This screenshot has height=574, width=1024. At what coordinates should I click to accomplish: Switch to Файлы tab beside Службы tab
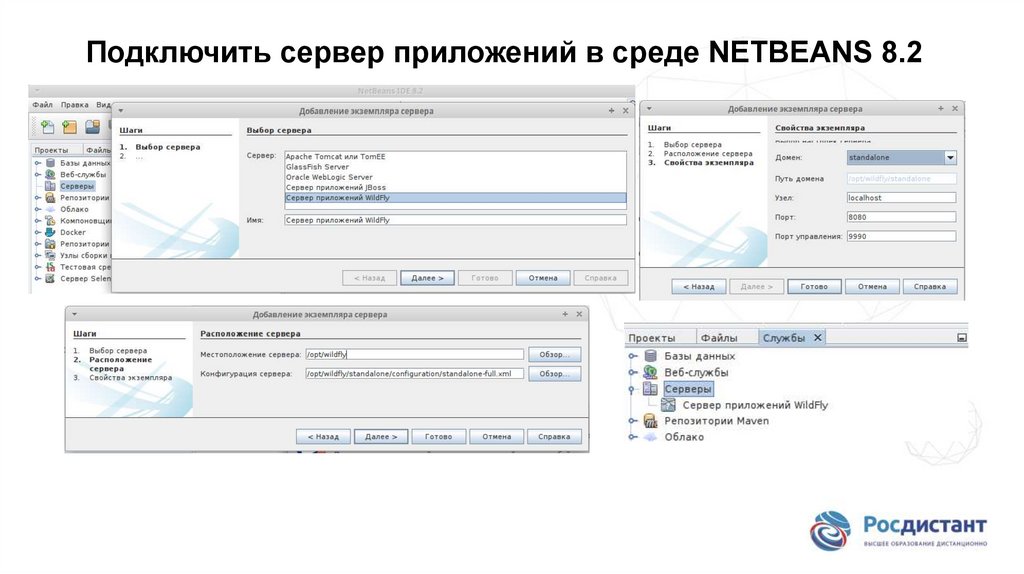(719, 338)
